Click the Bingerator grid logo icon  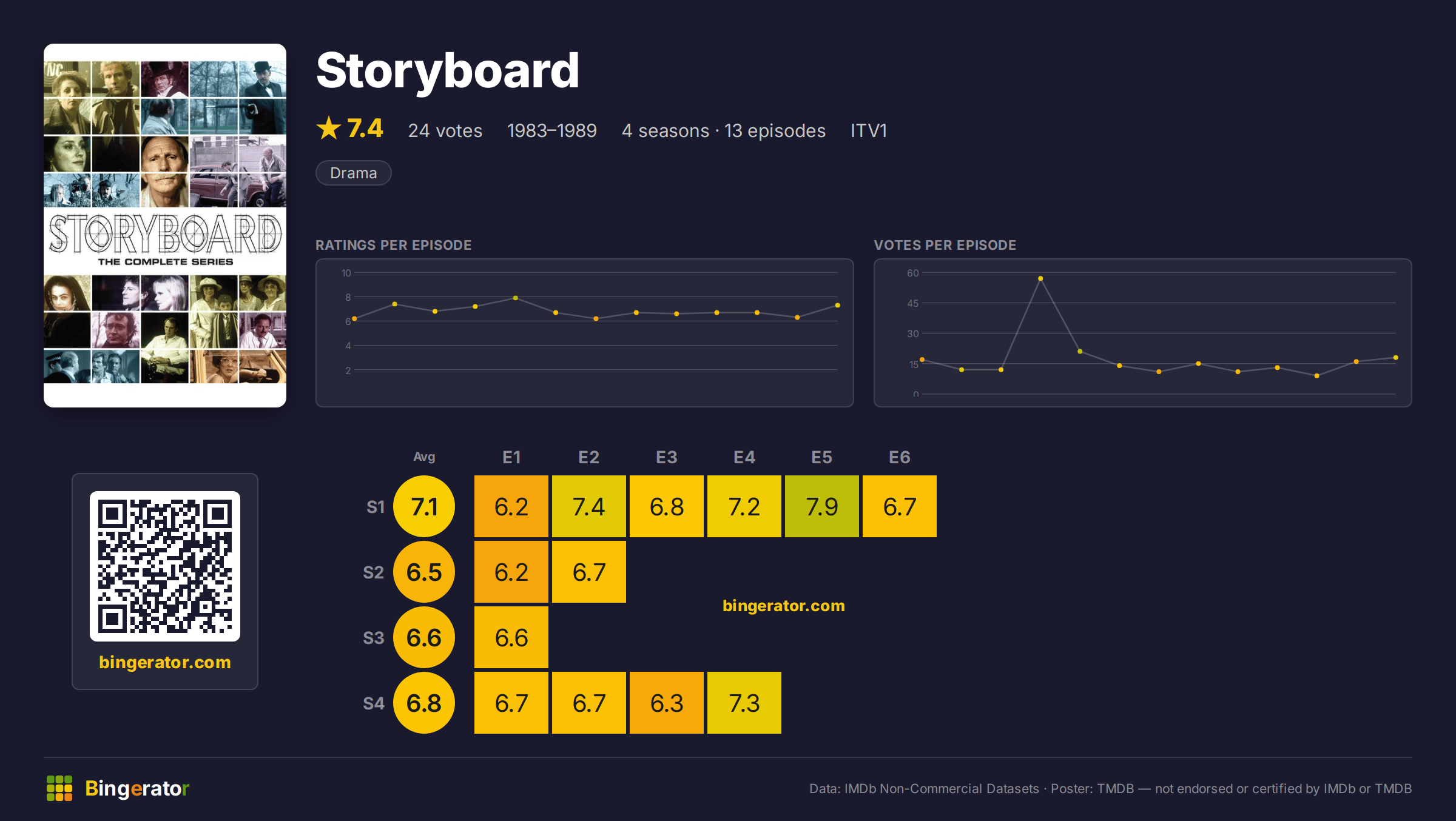click(x=59, y=788)
